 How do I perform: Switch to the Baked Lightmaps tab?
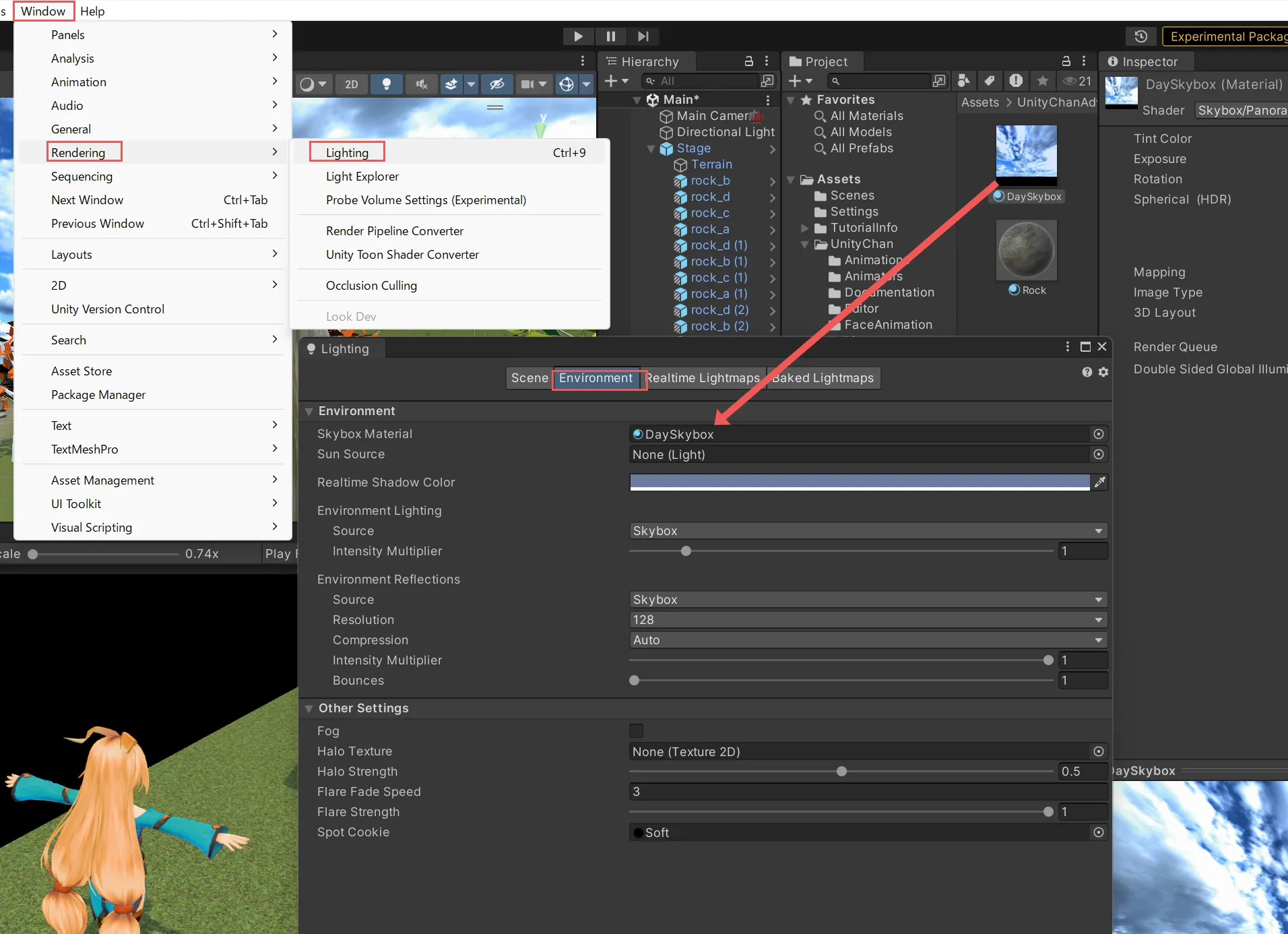(823, 378)
